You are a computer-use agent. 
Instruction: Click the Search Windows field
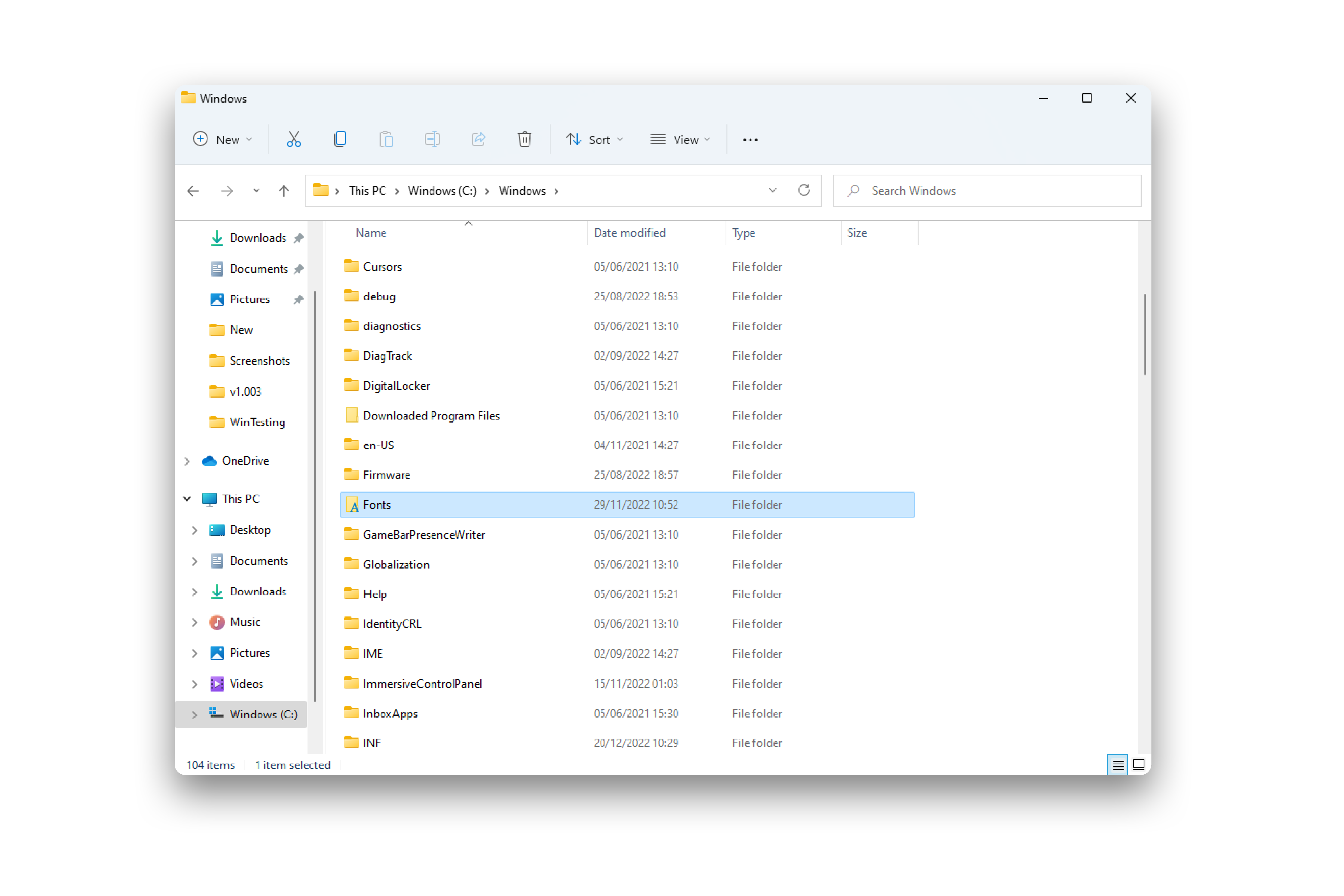pyautogui.click(x=987, y=191)
